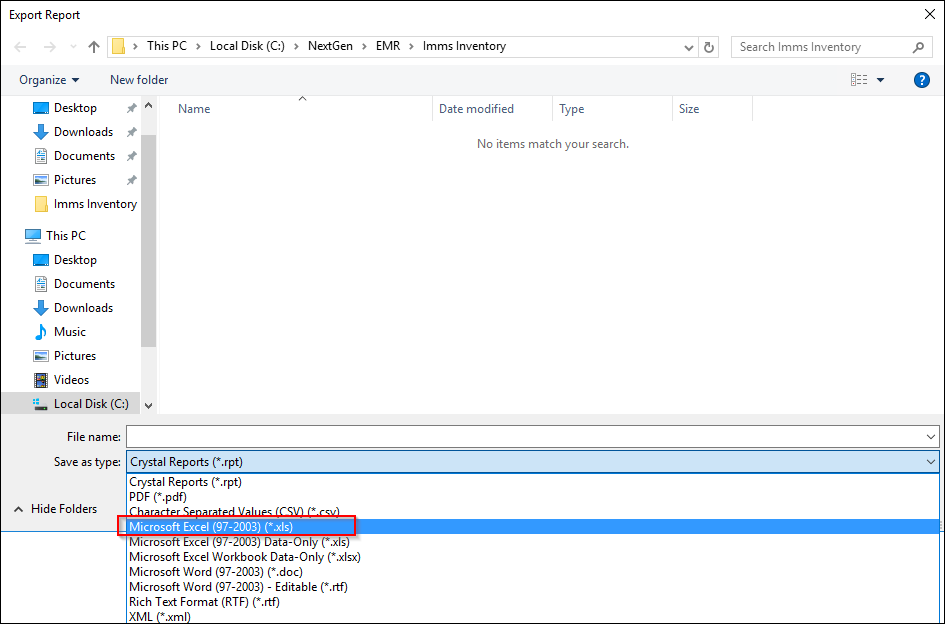Go forward with the Forward arrow
945x624 pixels.
(49, 47)
